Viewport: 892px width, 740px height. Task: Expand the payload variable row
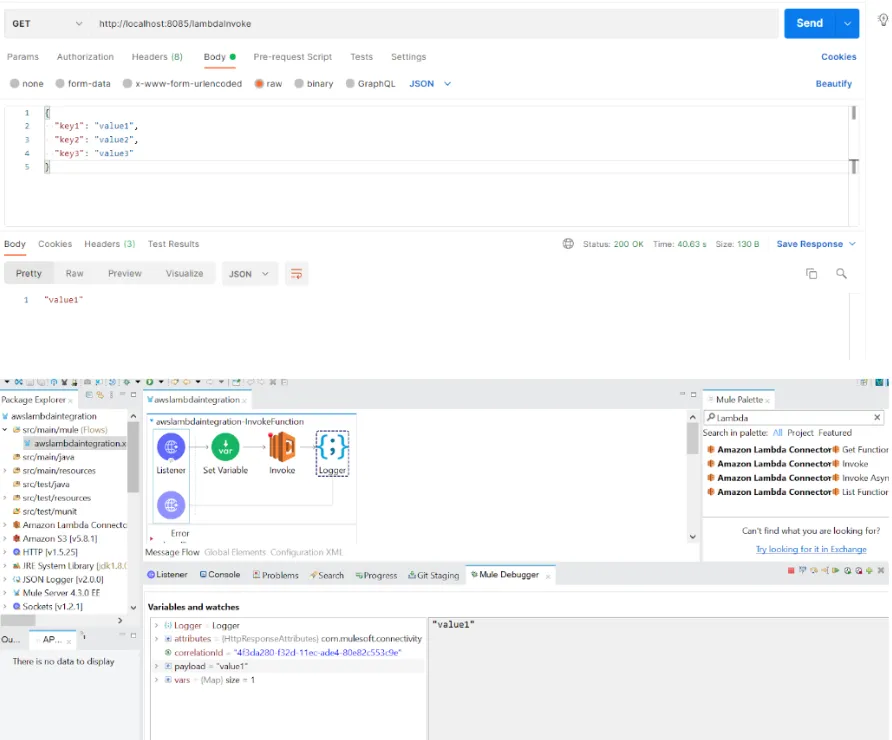(156, 666)
